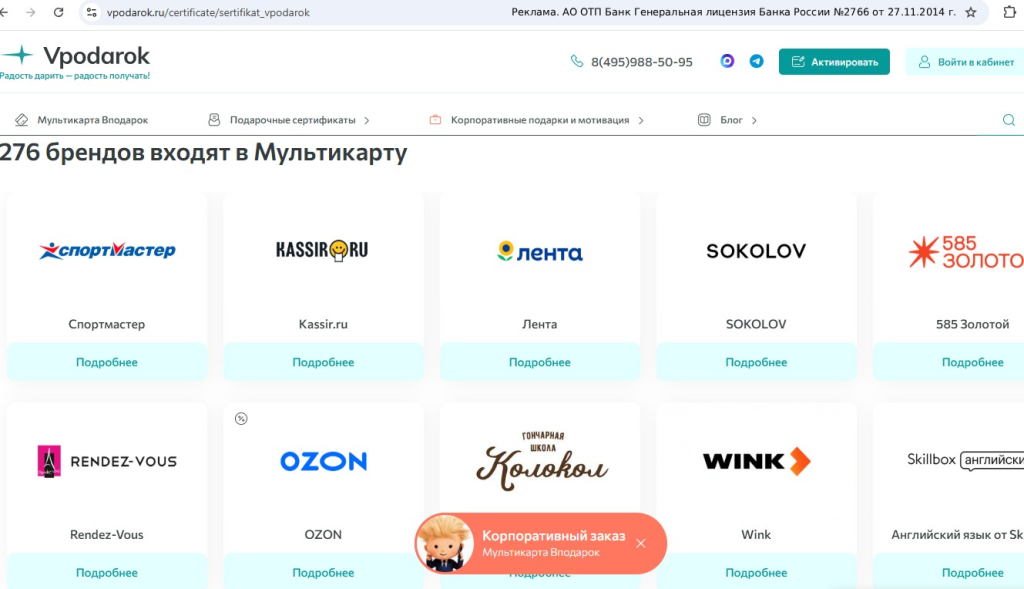Open Подробнее under Спортмастер
This screenshot has height=589, width=1024.
click(x=106, y=362)
